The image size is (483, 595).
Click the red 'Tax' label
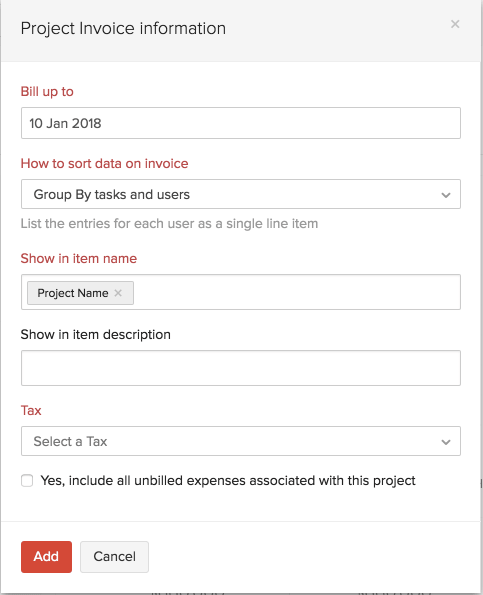pos(31,411)
